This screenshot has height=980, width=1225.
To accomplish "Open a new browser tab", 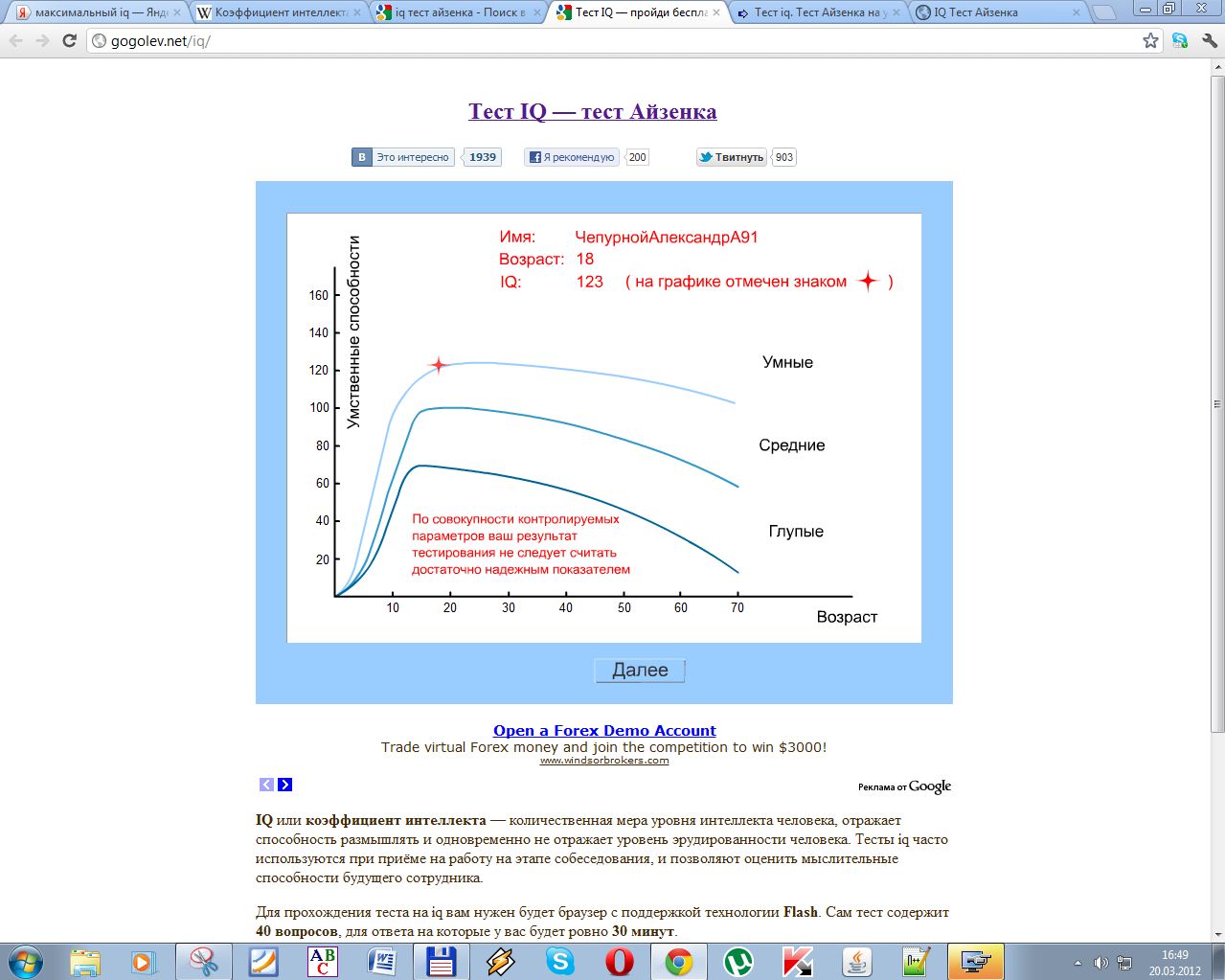I will (1104, 12).
